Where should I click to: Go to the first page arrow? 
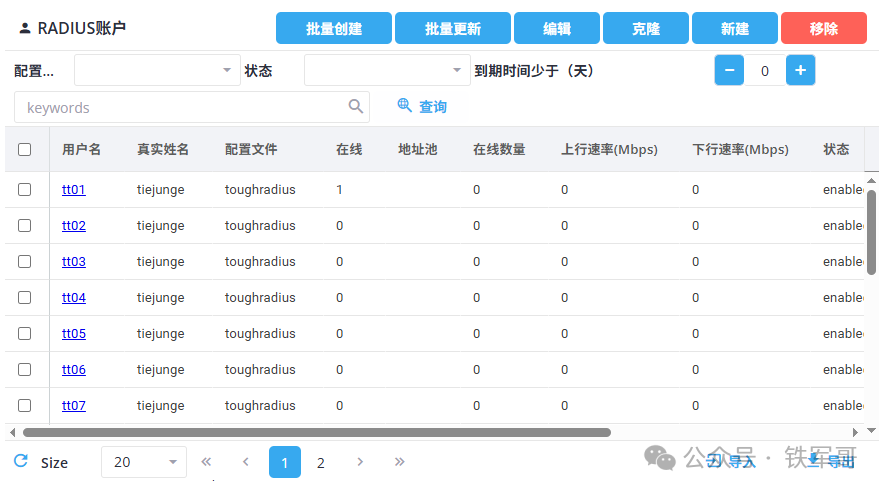pyautogui.click(x=207, y=462)
